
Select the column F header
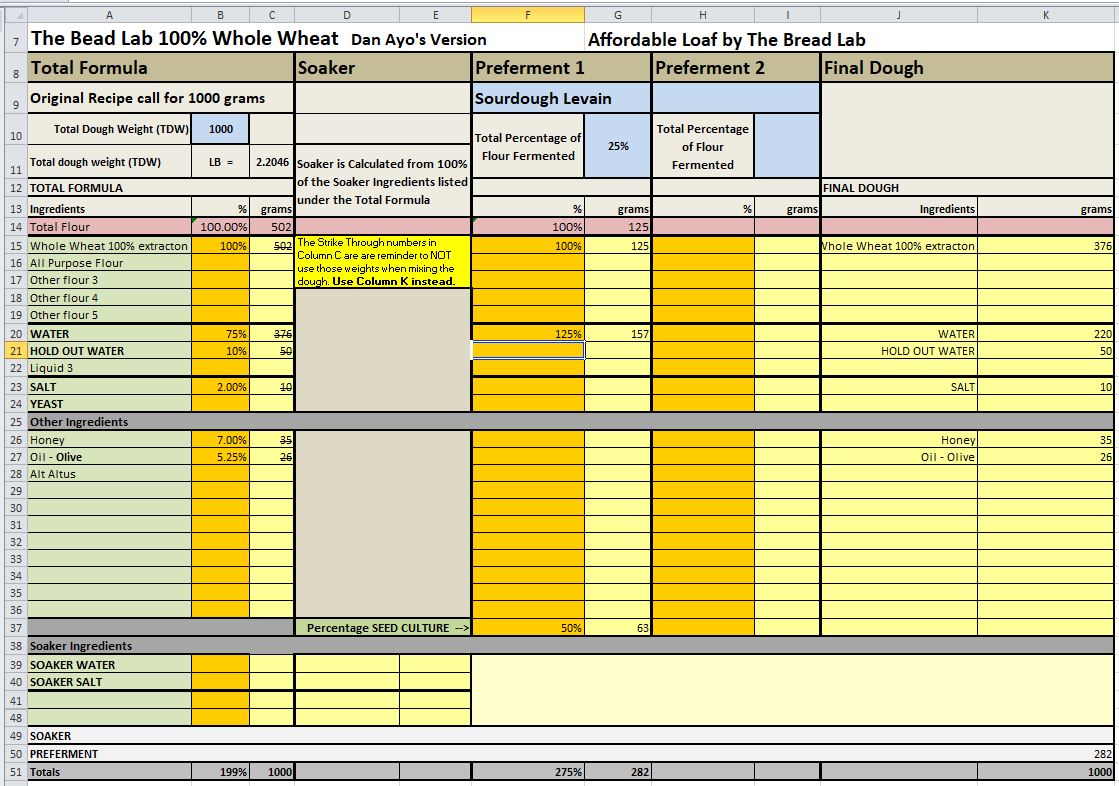coord(527,15)
